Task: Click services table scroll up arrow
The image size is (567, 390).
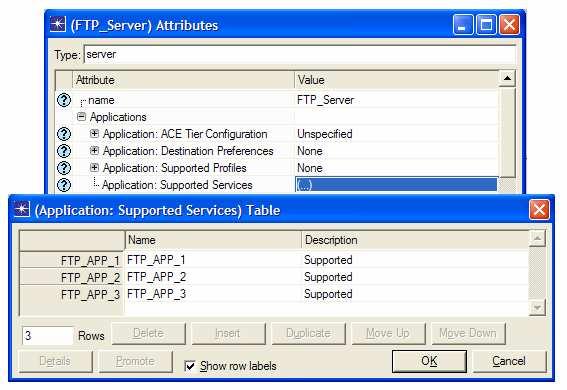Action: pyautogui.click(x=537, y=239)
